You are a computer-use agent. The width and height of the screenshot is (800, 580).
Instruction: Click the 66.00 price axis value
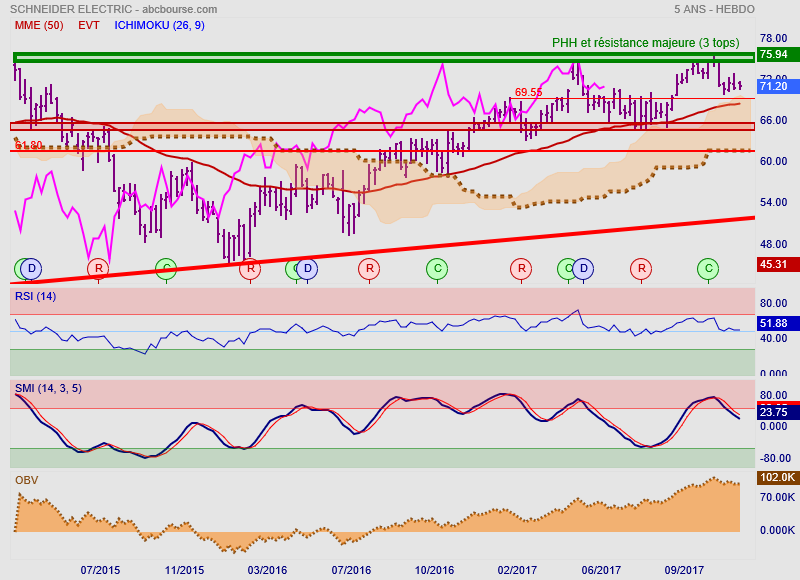773,120
